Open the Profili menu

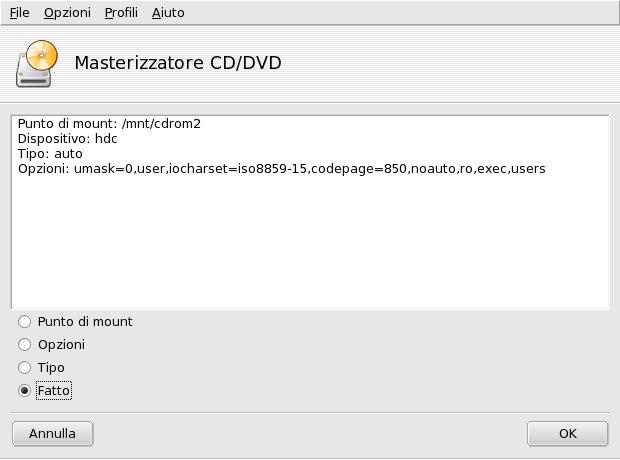(121, 13)
